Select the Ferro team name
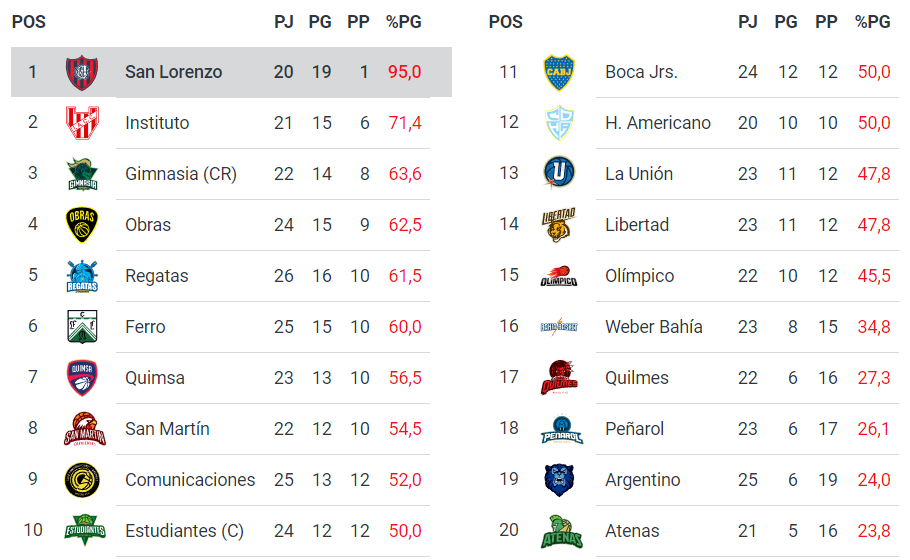910x560 pixels. (x=145, y=327)
